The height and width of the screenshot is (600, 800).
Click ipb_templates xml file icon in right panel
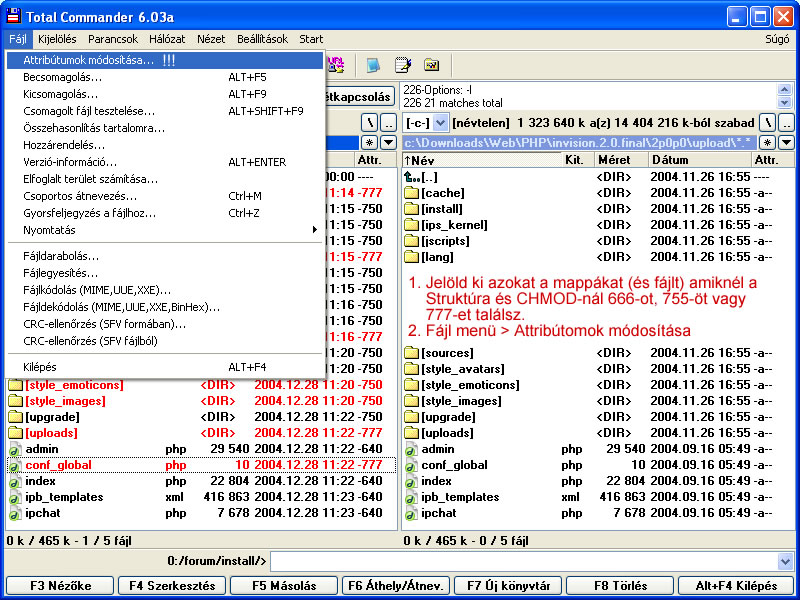pos(410,497)
